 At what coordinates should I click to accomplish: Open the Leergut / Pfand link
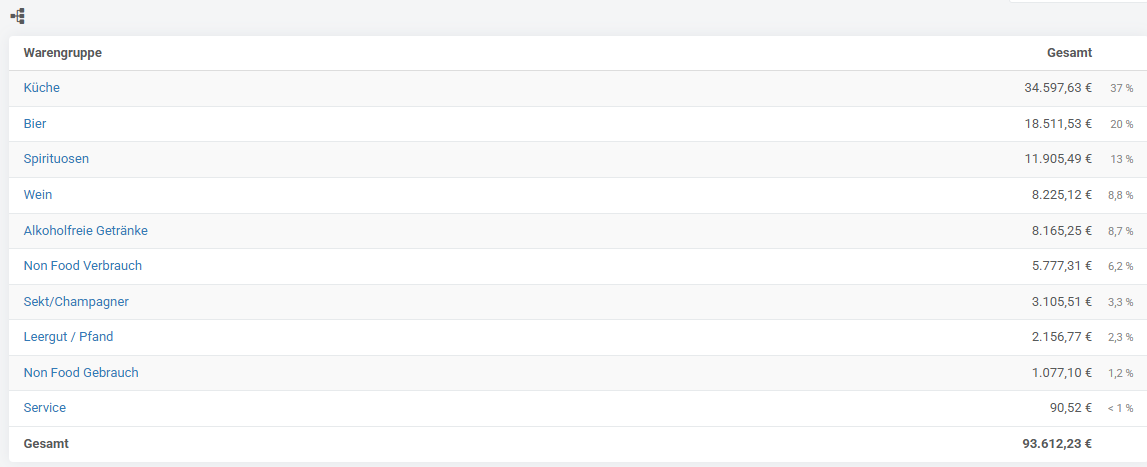[x=68, y=337]
